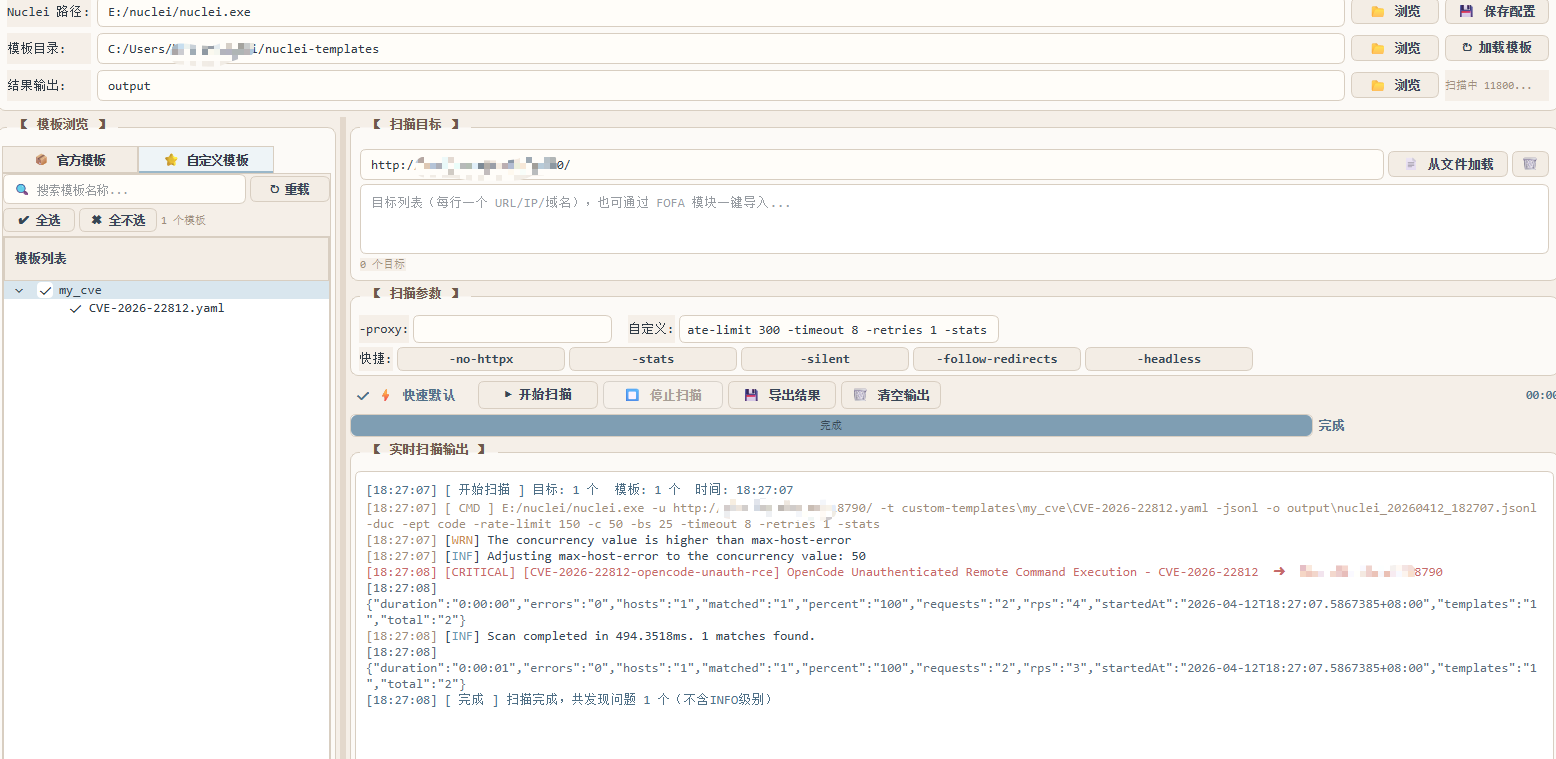1556x759 pixels.
Task: Click the 开始扫描 button
Action: pyautogui.click(x=538, y=395)
